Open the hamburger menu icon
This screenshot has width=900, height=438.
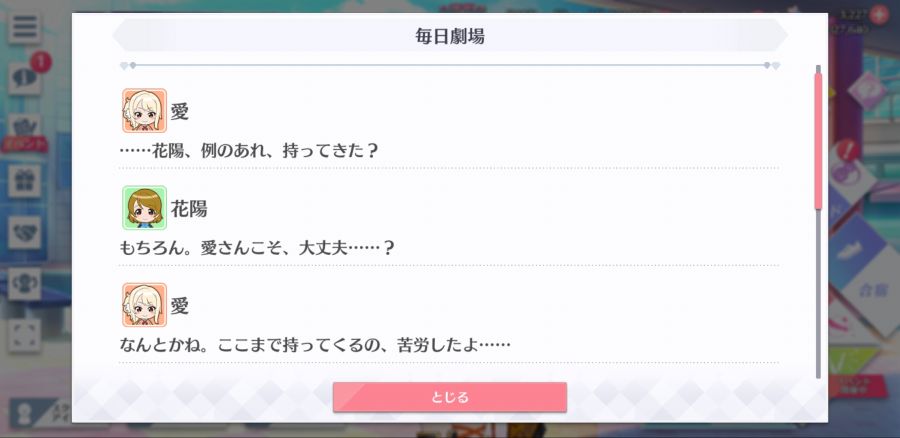(x=24, y=28)
